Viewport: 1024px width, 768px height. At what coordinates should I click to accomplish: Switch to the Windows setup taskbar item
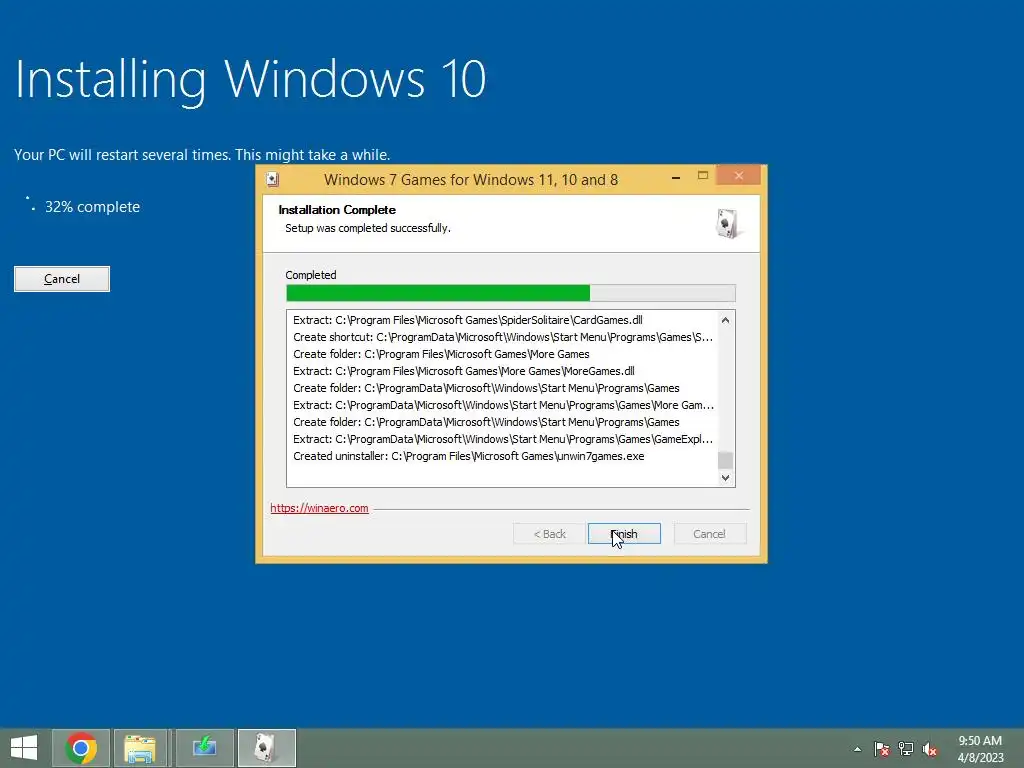204,748
